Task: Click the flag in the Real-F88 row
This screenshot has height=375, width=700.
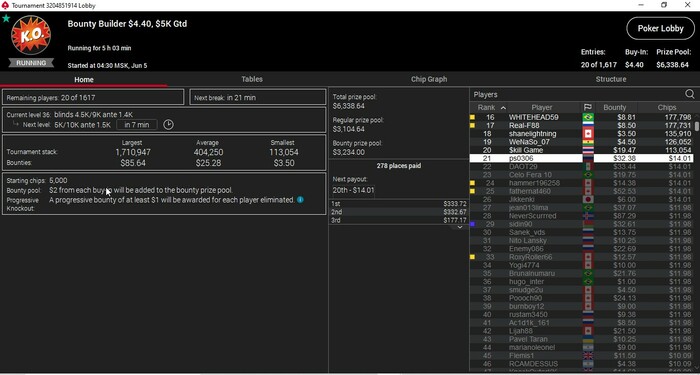Action: pos(588,125)
